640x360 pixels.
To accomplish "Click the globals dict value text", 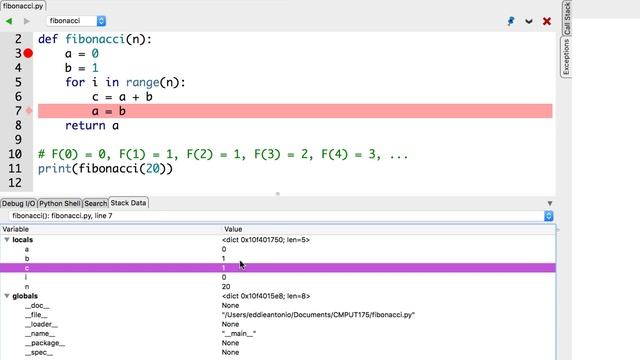I will (x=266, y=296).
